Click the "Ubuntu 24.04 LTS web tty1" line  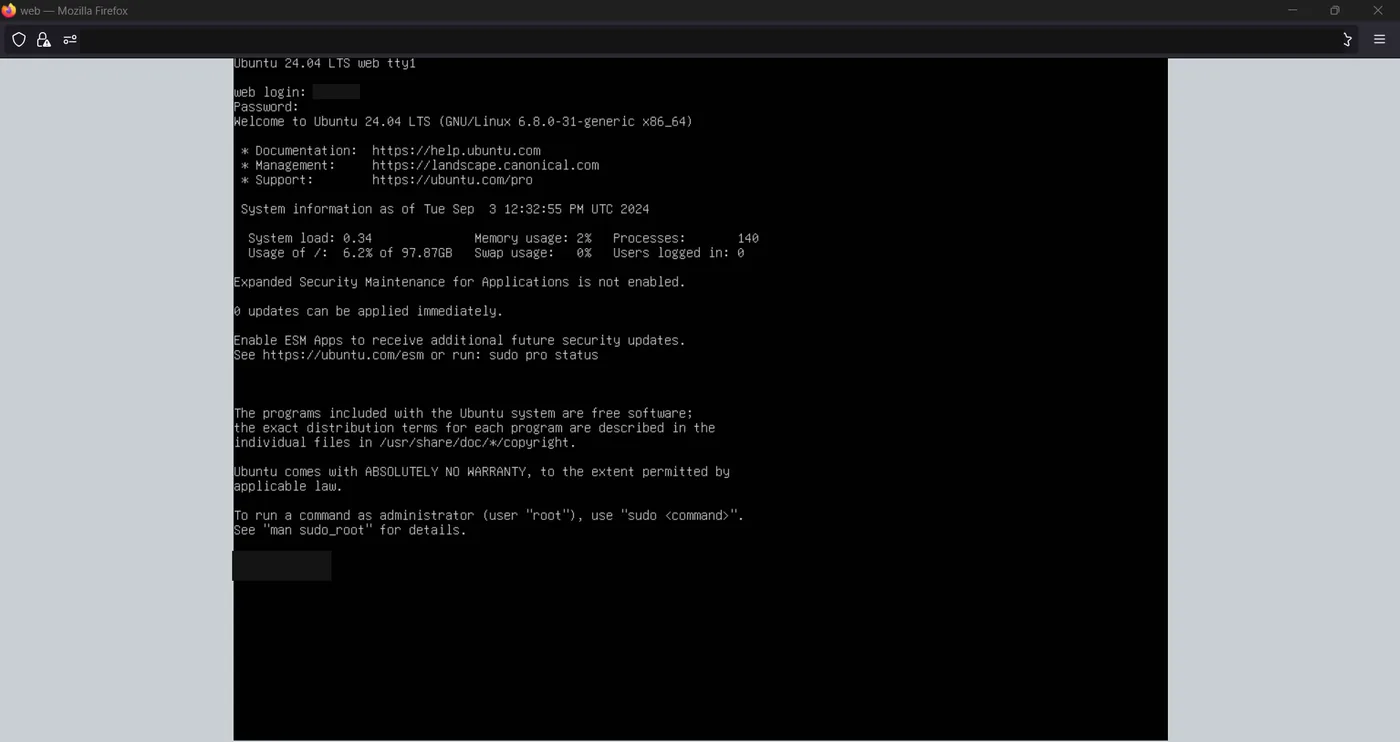[325, 63]
